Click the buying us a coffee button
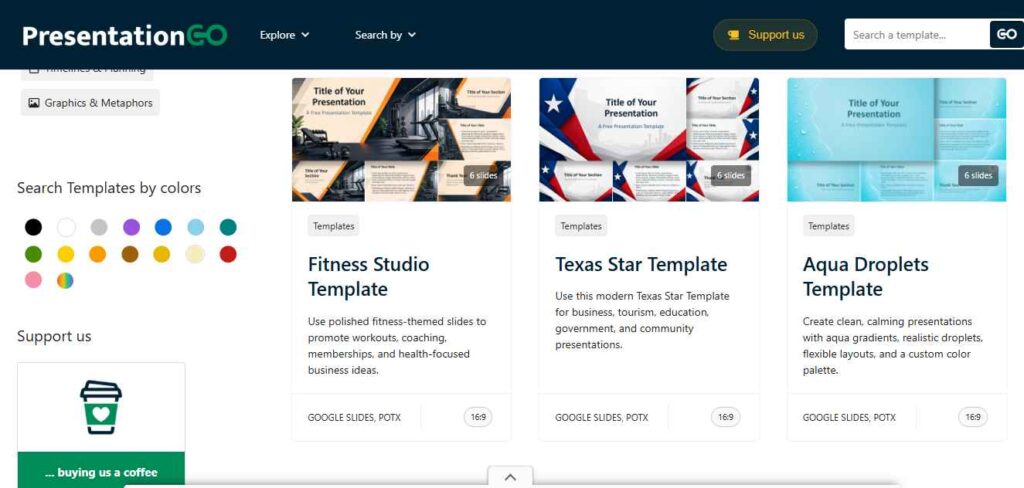The width and height of the screenshot is (1024, 488). 101,470
